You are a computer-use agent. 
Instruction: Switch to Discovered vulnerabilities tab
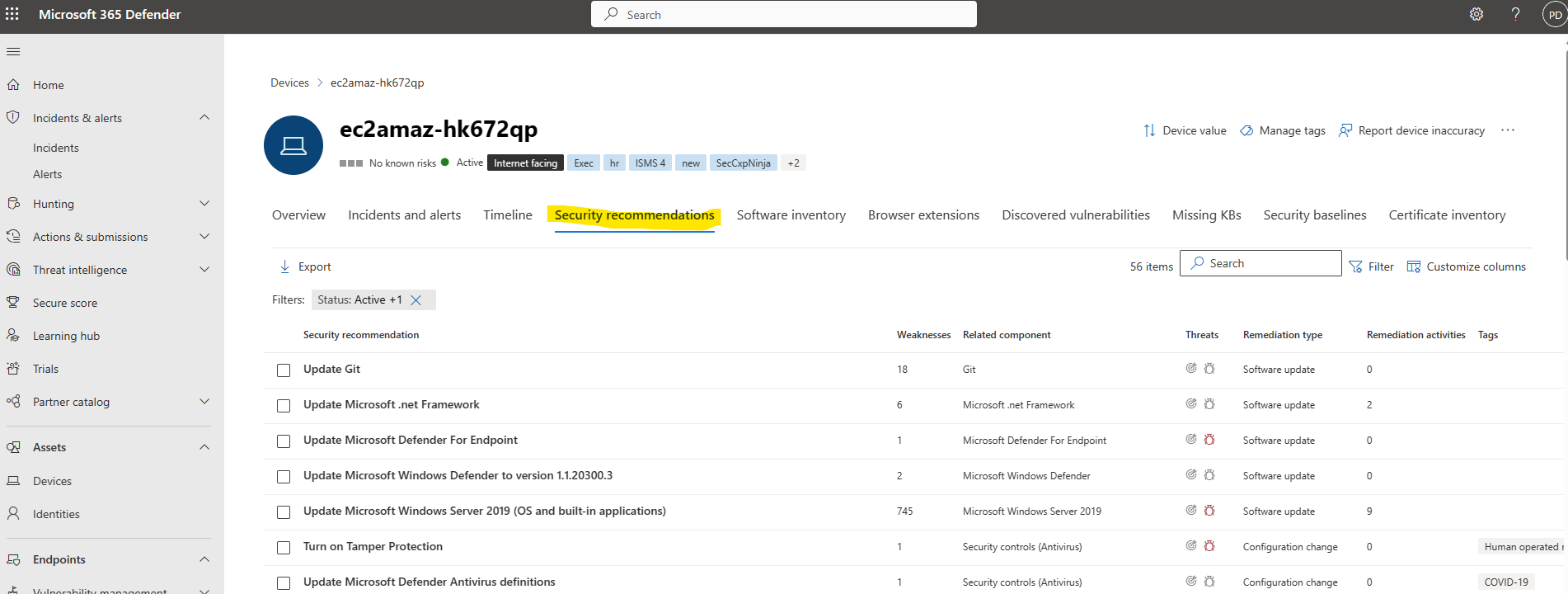[x=1076, y=215]
